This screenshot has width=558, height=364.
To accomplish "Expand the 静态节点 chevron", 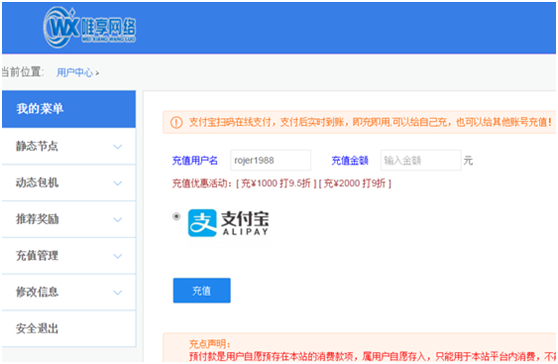I will (x=117, y=147).
